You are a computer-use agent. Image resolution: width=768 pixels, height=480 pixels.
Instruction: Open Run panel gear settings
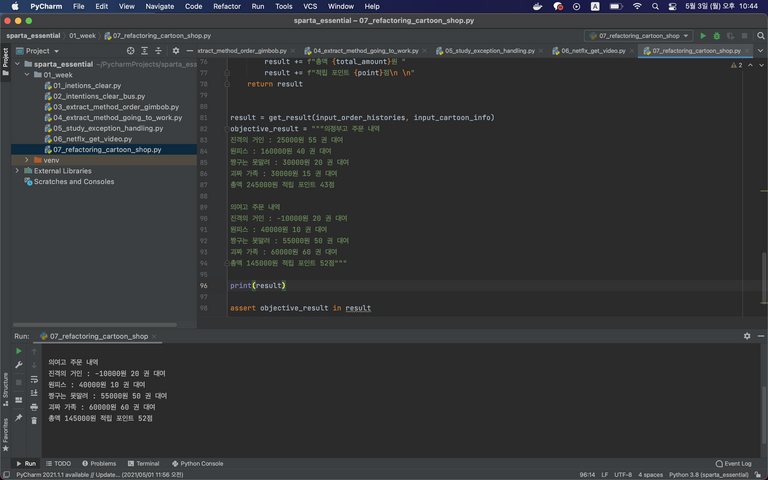coord(746,336)
